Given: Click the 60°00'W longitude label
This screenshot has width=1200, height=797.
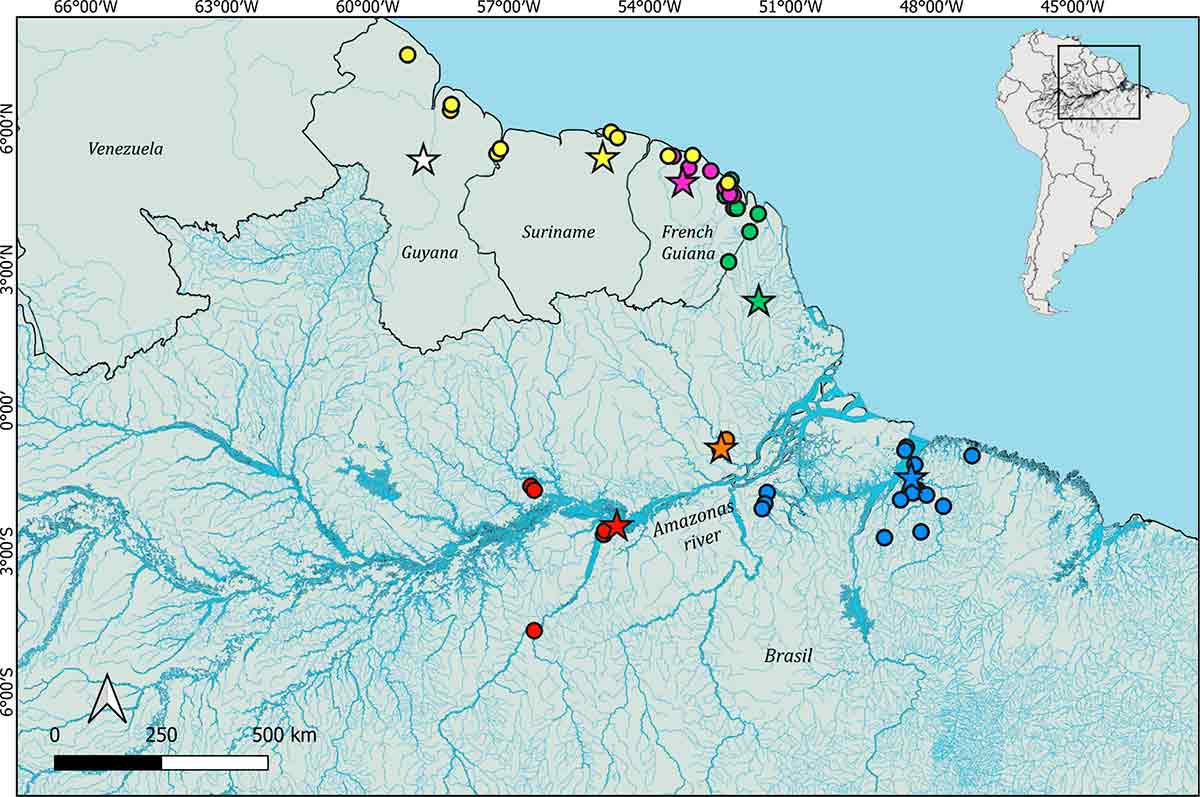Looking at the screenshot, I should click(370, 9).
